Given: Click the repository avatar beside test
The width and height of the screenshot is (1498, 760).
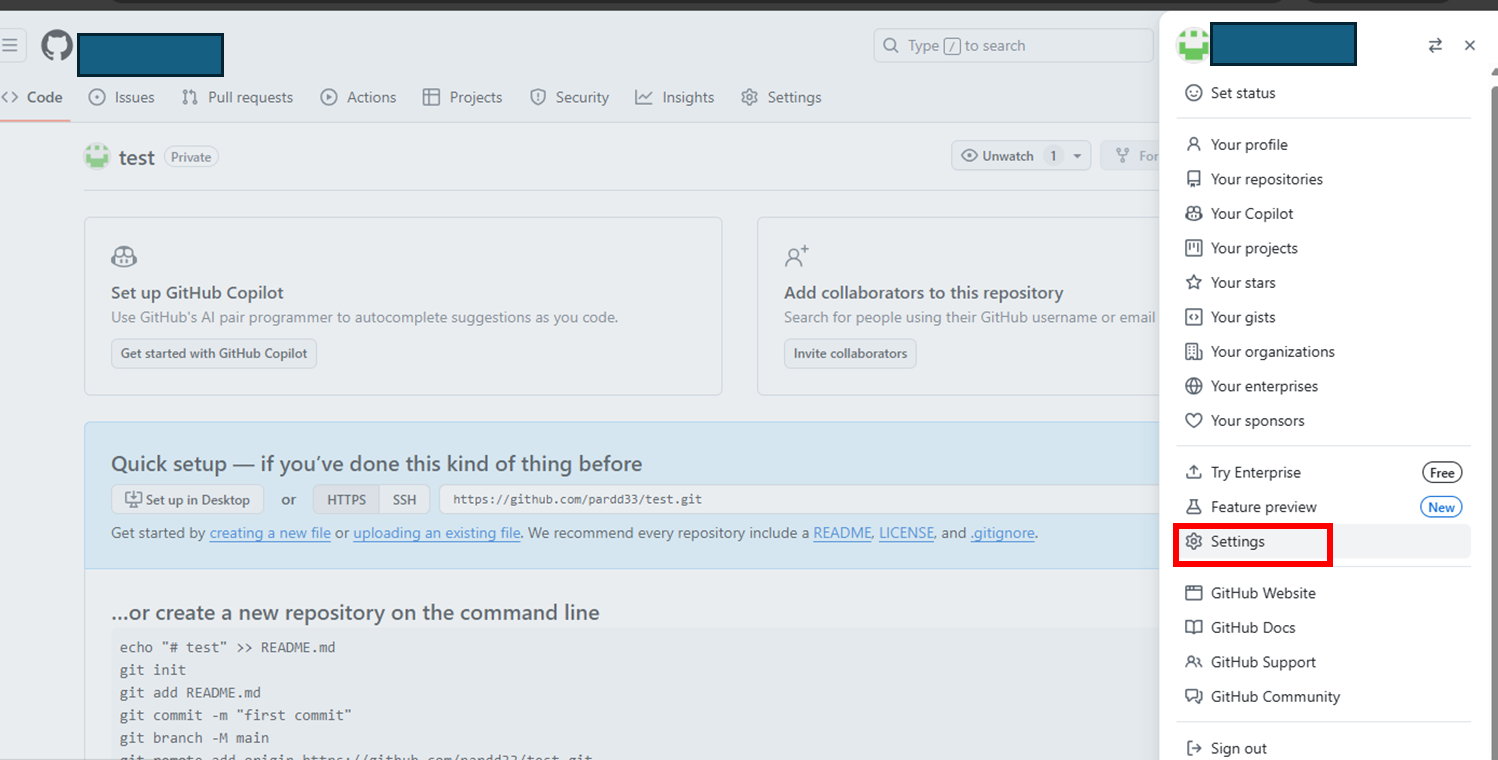Looking at the screenshot, I should pos(97,156).
